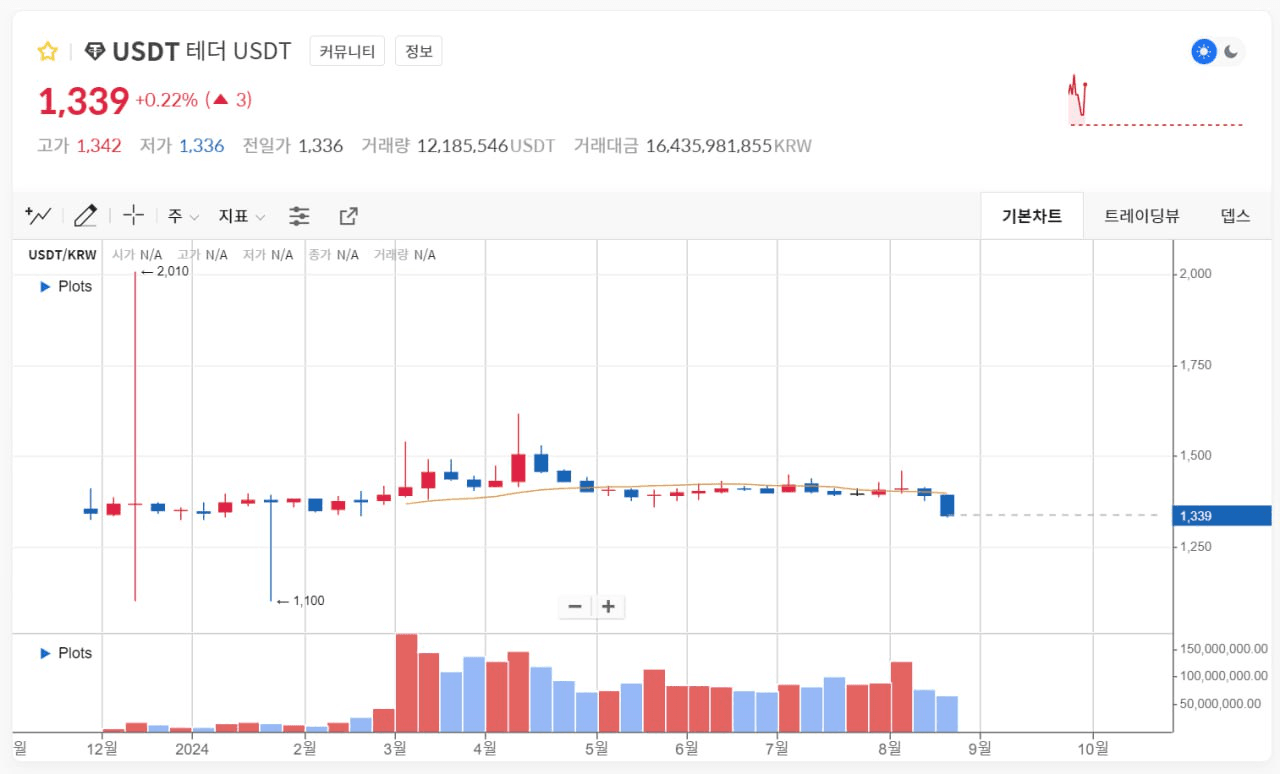Open the 주 interval dropdown
The height and width of the screenshot is (774, 1280).
click(x=183, y=216)
